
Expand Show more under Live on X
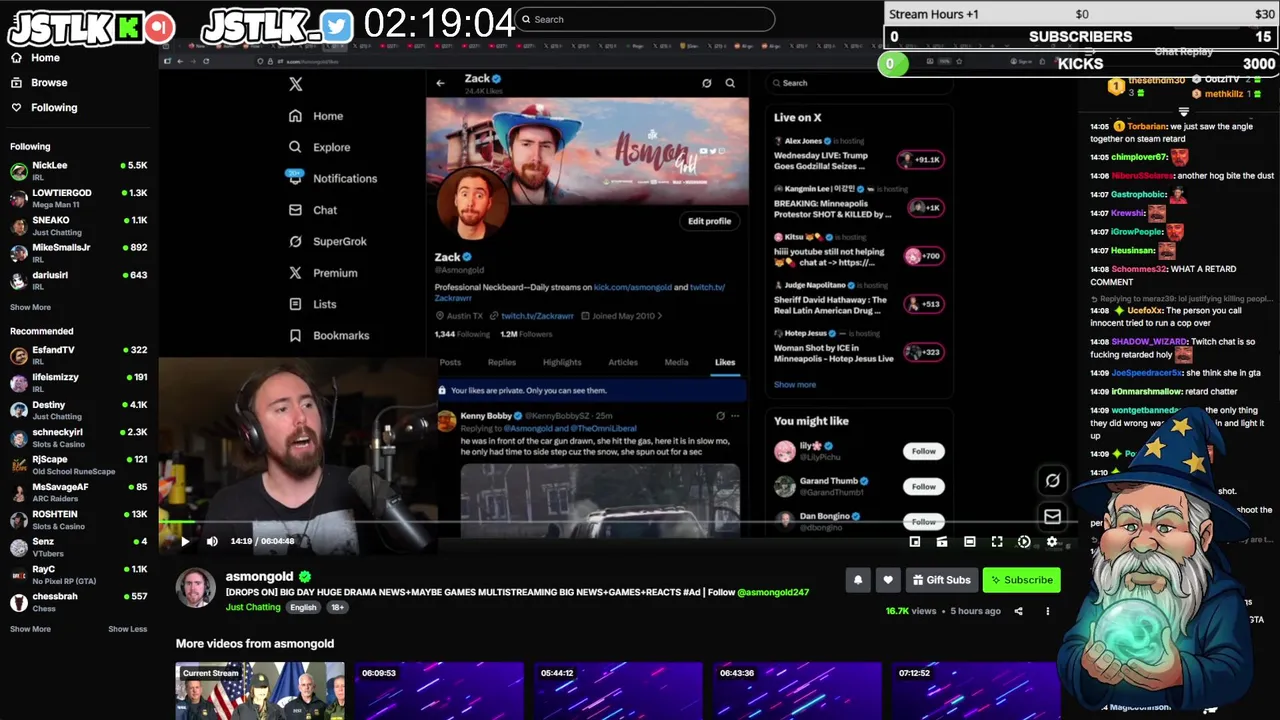point(795,384)
